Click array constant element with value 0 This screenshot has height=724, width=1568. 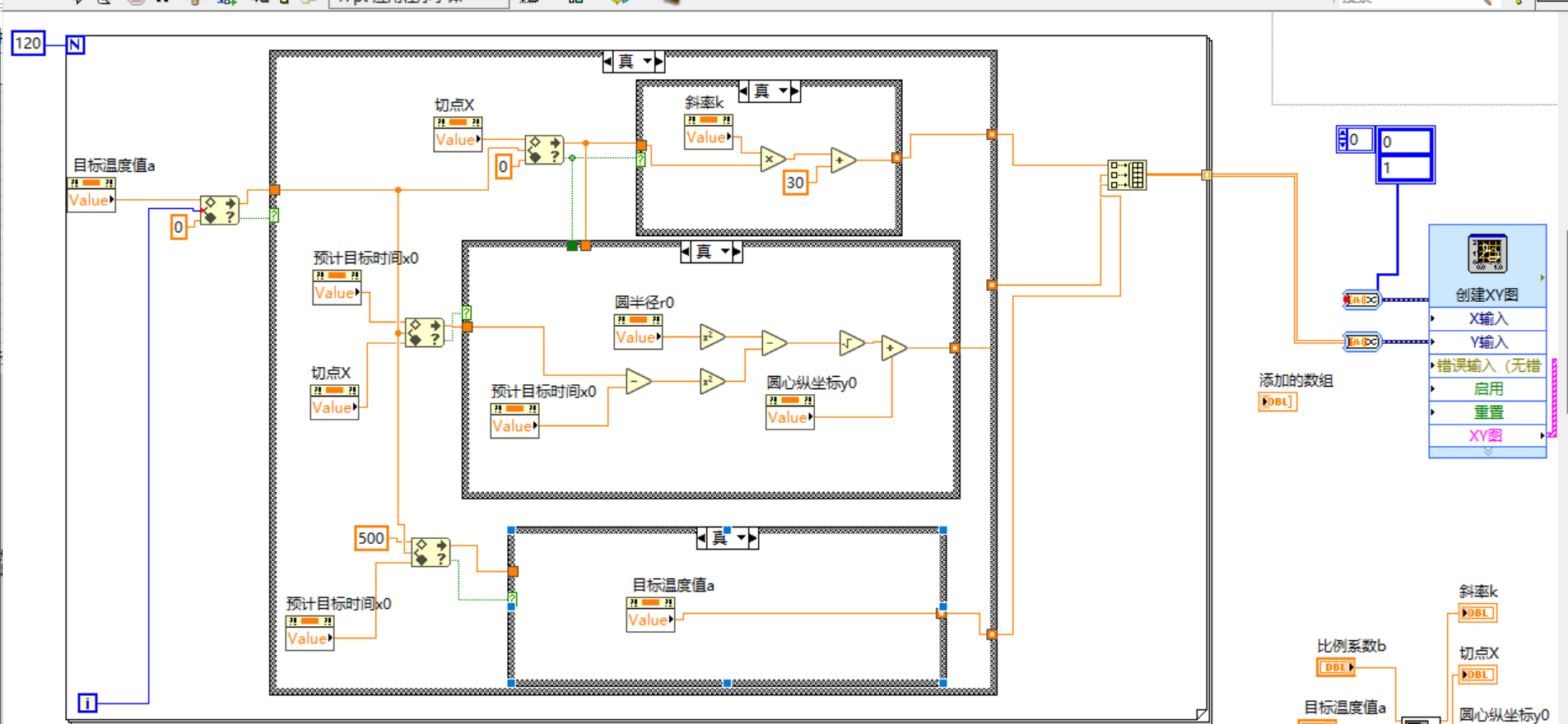(x=1405, y=142)
